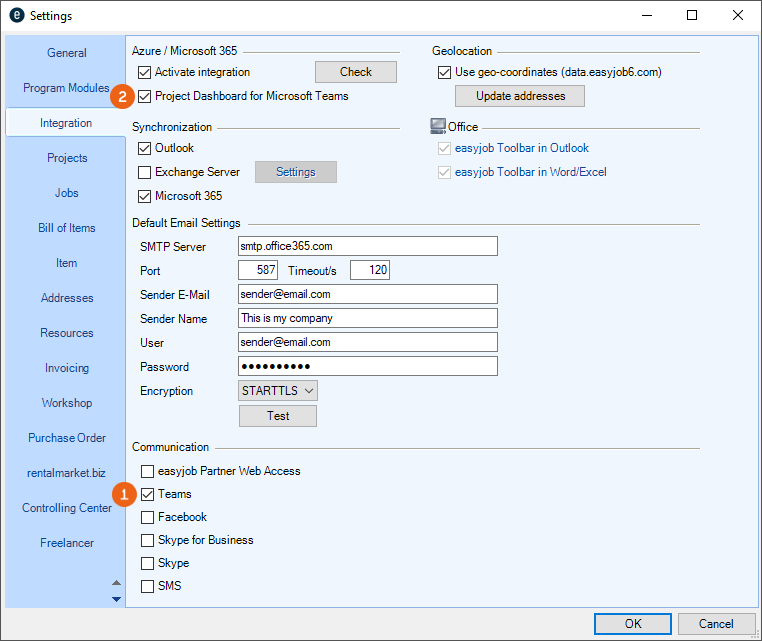Click the Office monitor icon

coord(438,126)
